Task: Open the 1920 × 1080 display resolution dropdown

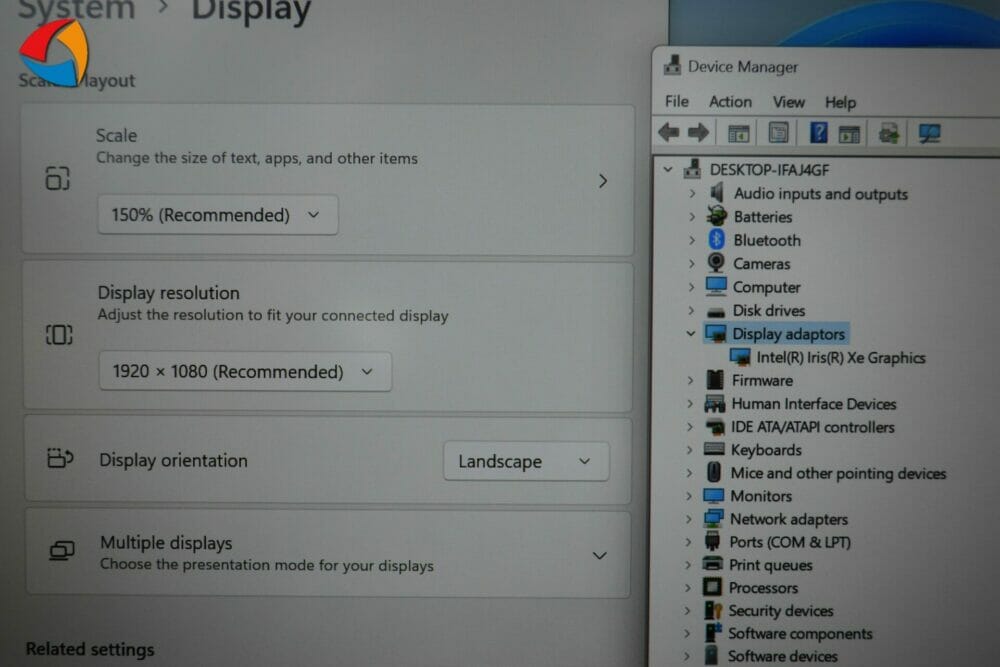Action: pyautogui.click(x=246, y=371)
